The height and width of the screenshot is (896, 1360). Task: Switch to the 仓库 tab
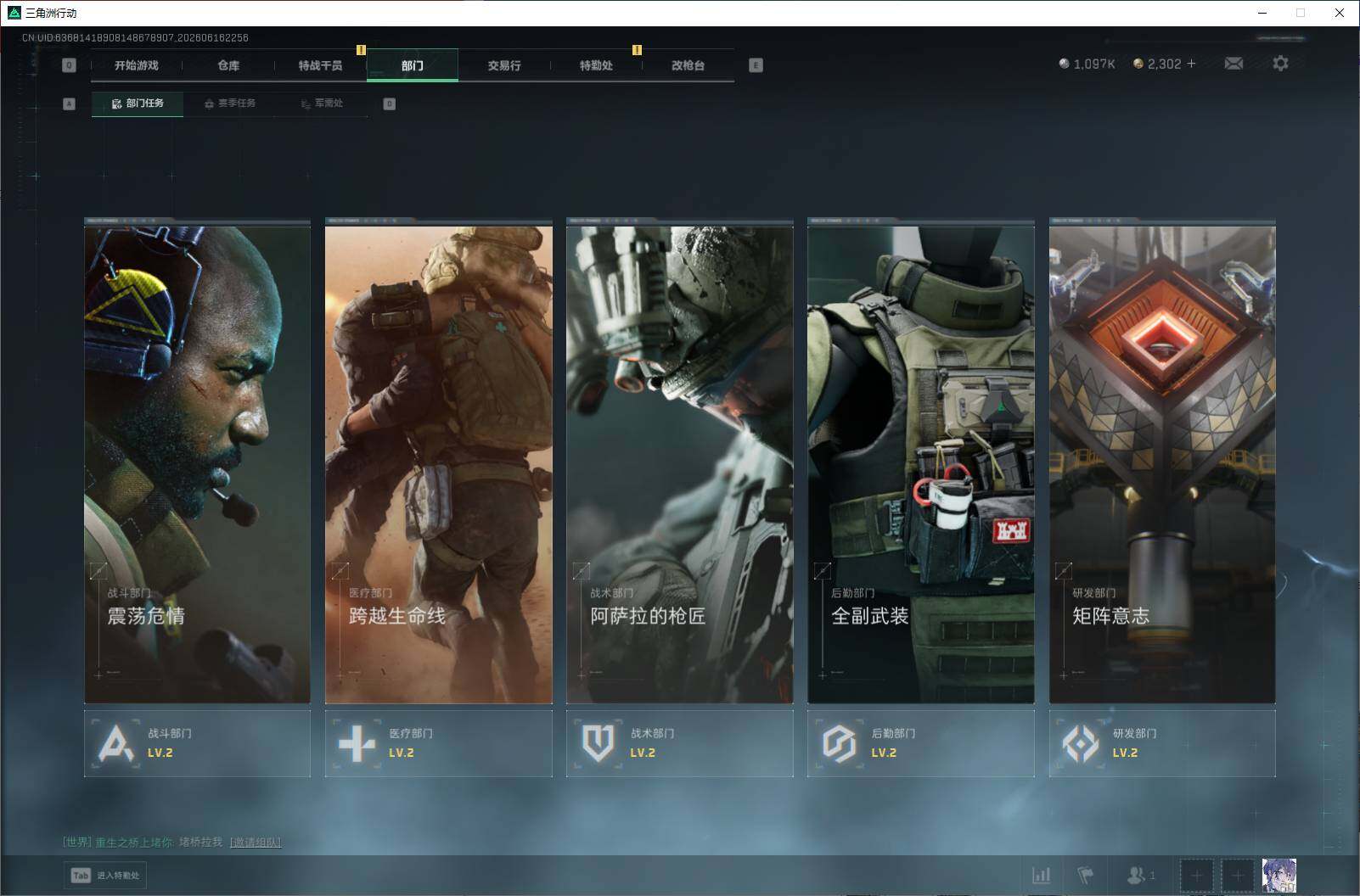click(x=228, y=65)
